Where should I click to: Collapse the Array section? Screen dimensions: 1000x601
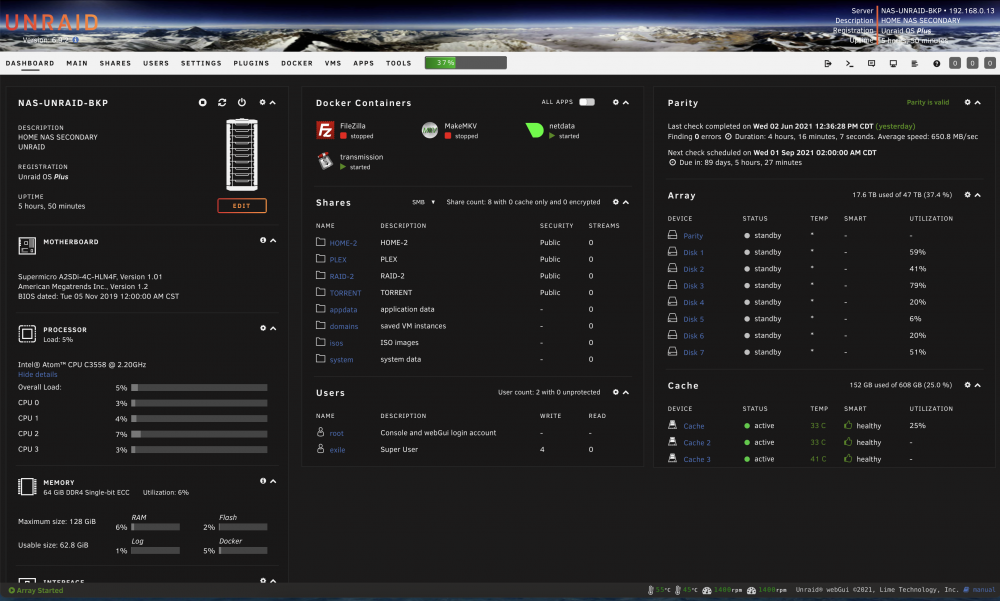[978, 195]
